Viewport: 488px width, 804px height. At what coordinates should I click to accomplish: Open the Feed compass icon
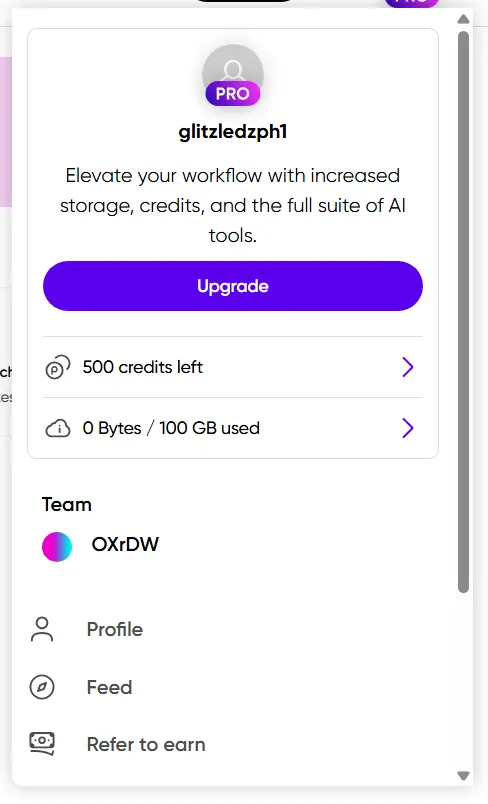tap(42, 687)
